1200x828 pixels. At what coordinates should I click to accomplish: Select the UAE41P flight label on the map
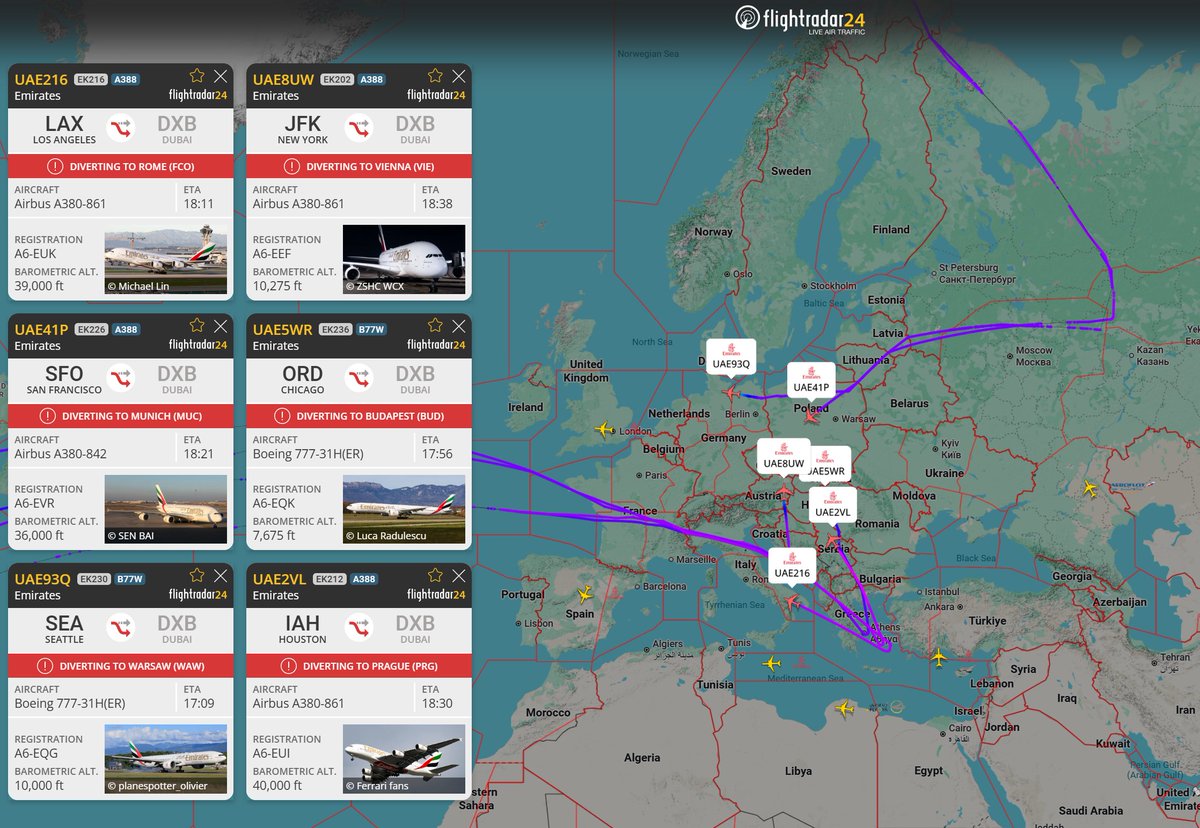click(810, 385)
